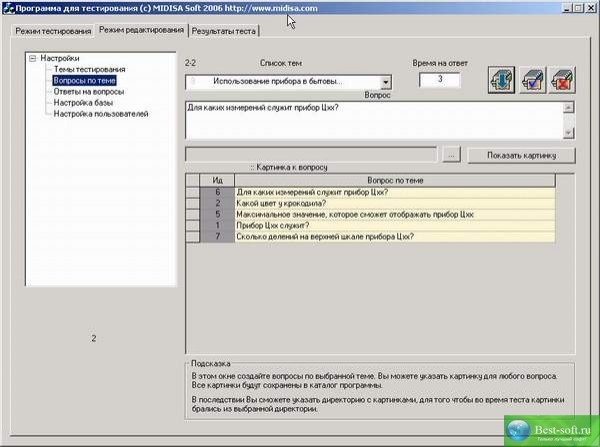The width and height of the screenshot is (600, 447).
Task: Click the browse picture '...' button
Action: point(449,155)
